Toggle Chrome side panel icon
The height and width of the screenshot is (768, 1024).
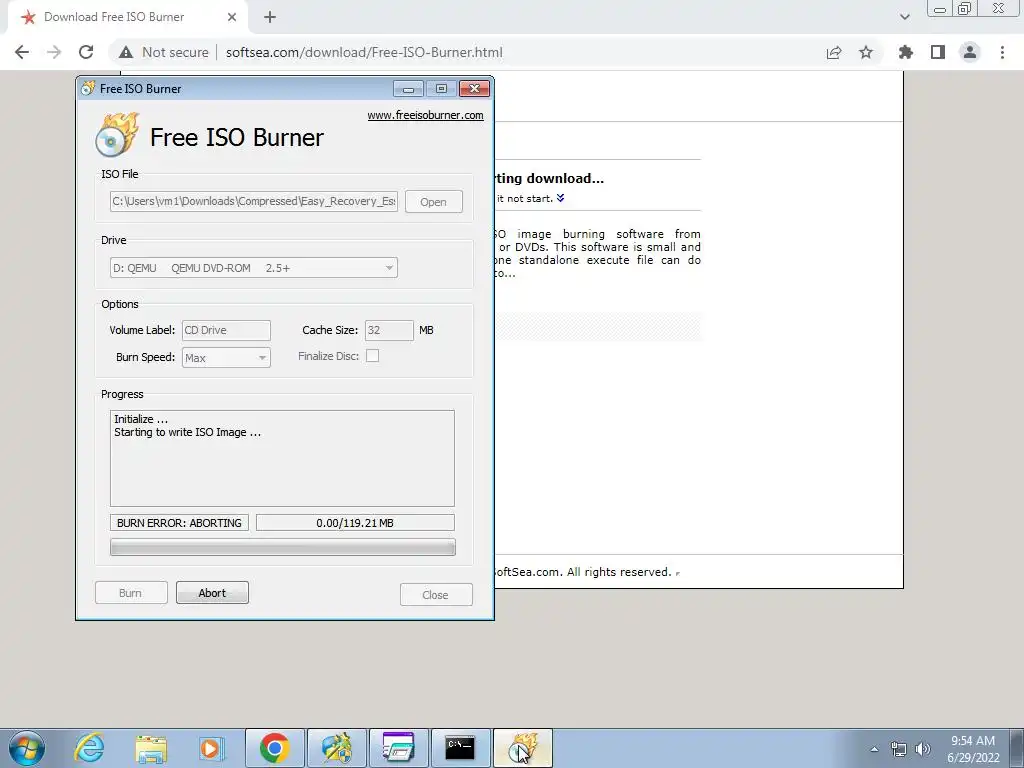pyautogui.click(x=938, y=52)
